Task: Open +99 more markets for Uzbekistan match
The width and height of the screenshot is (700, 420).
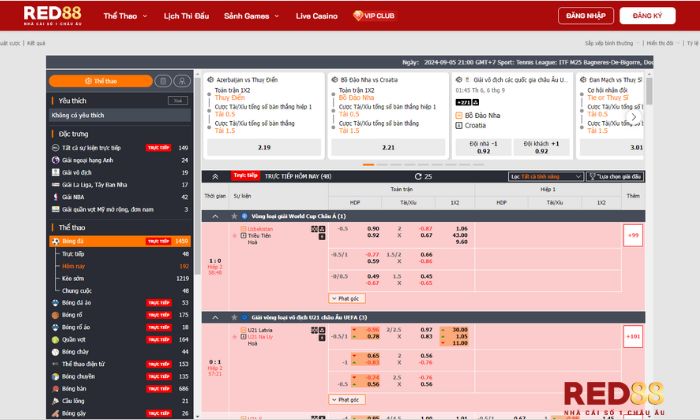Action: [x=633, y=235]
